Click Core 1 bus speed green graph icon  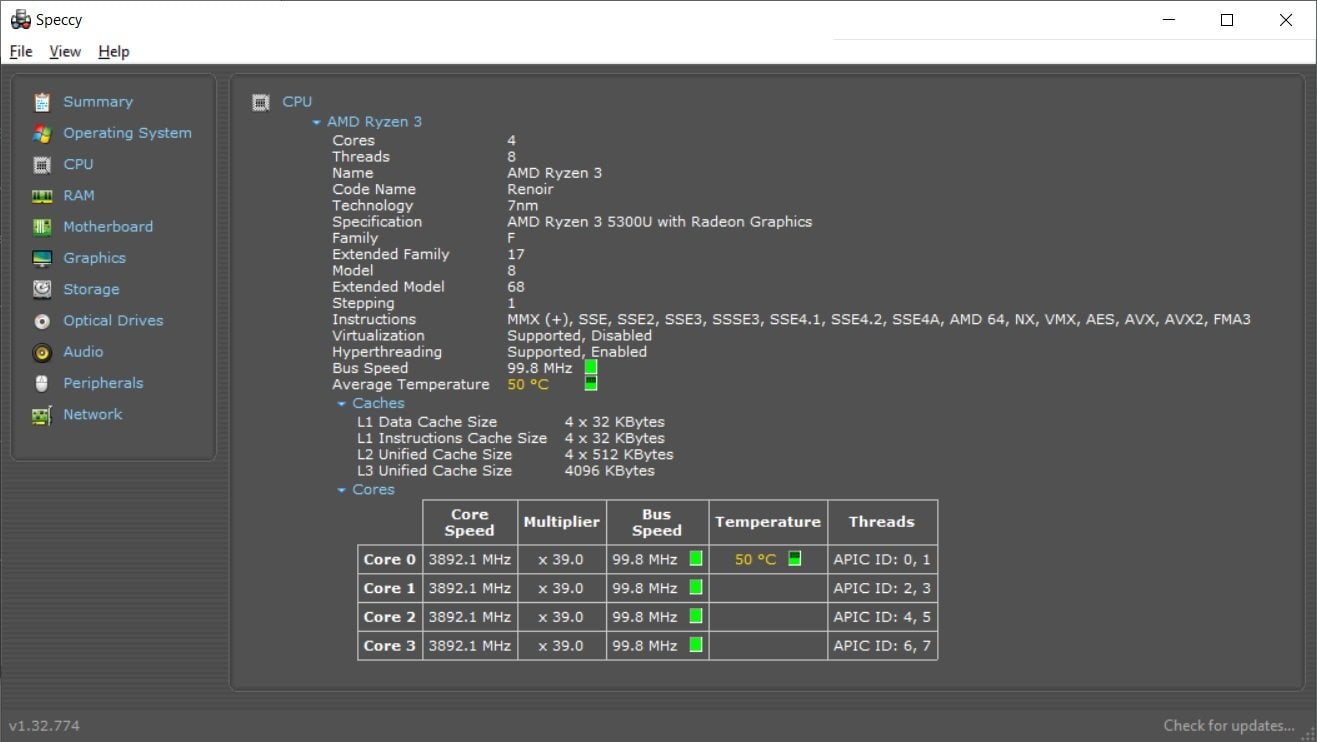click(x=696, y=587)
